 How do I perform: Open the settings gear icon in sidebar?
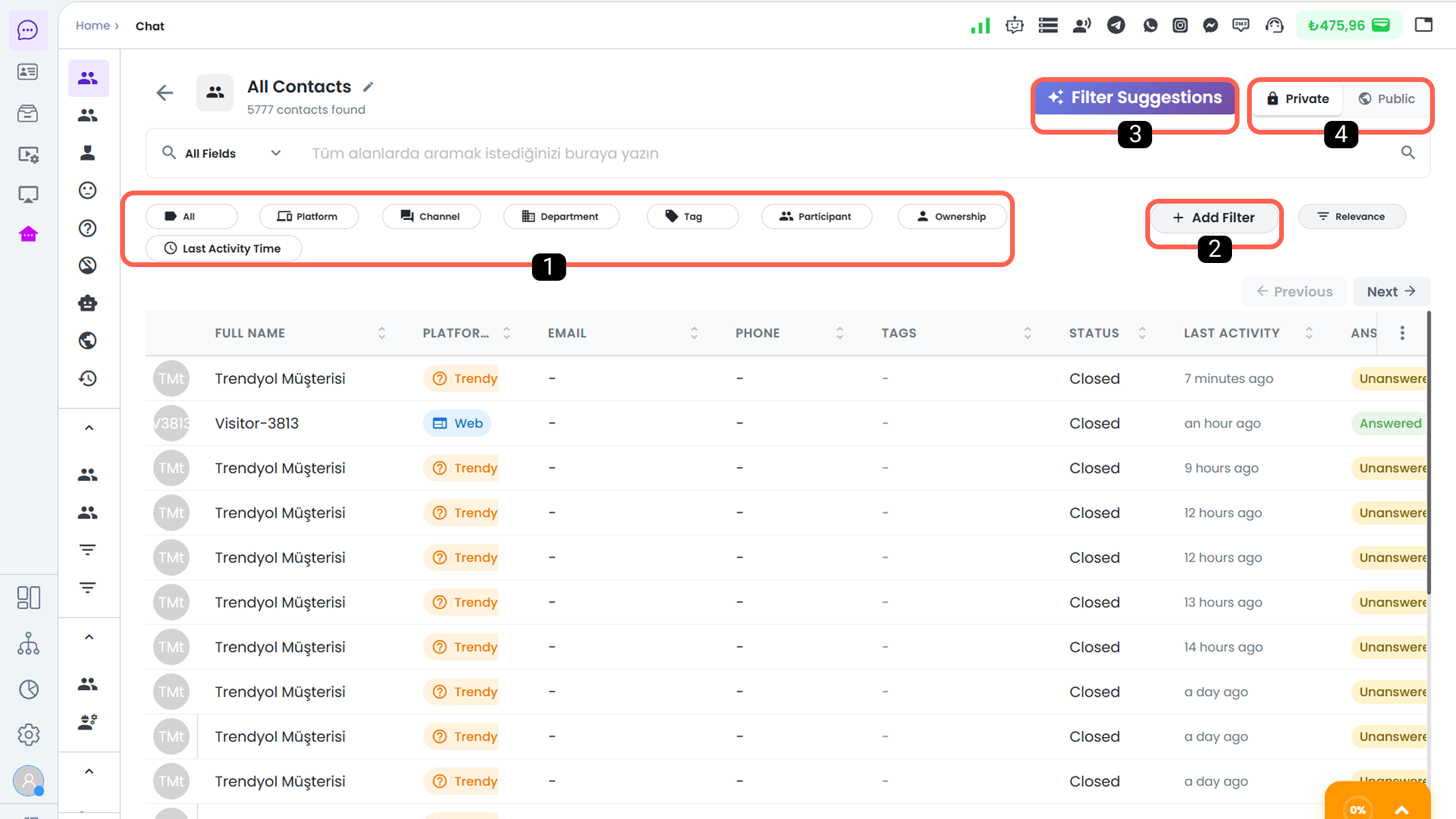28,735
